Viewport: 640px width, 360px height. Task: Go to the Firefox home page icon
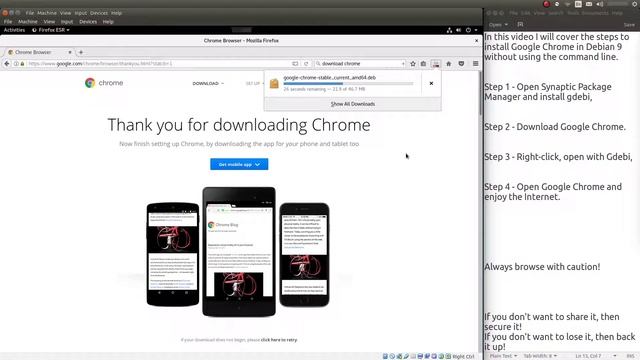[x=449, y=64]
